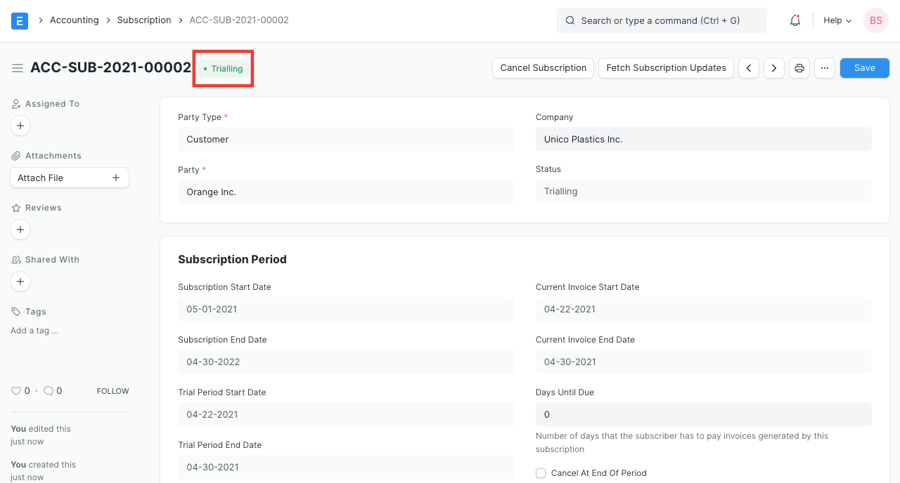Toggle the sidebar hamburger menu icon
The height and width of the screenshot is (483, 900).
[17, 68]
